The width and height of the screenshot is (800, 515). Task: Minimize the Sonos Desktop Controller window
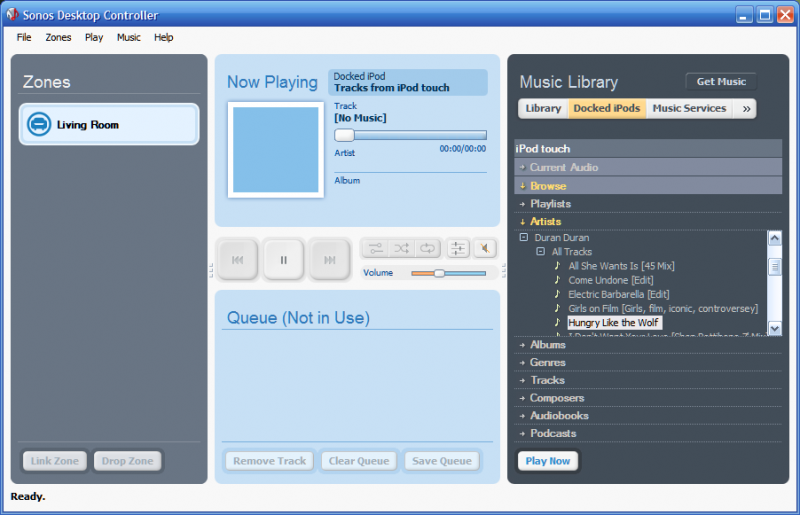[744, 15]
